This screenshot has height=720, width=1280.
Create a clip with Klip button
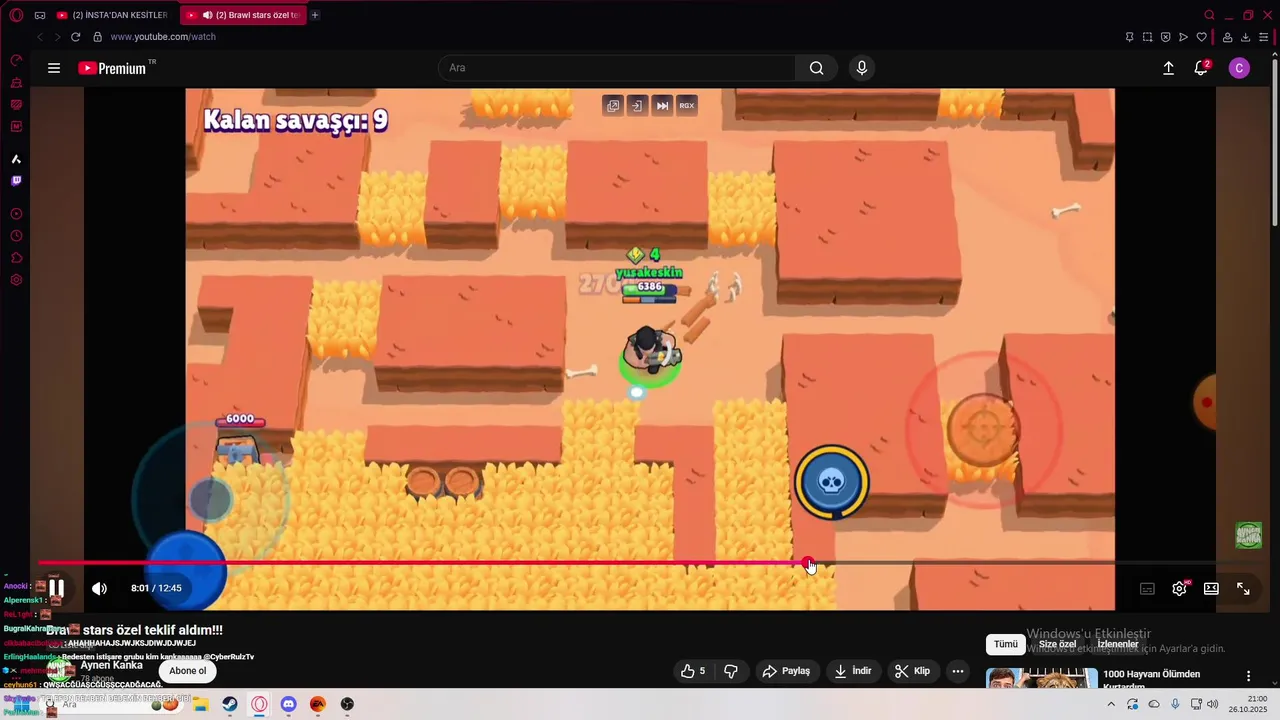913,671
